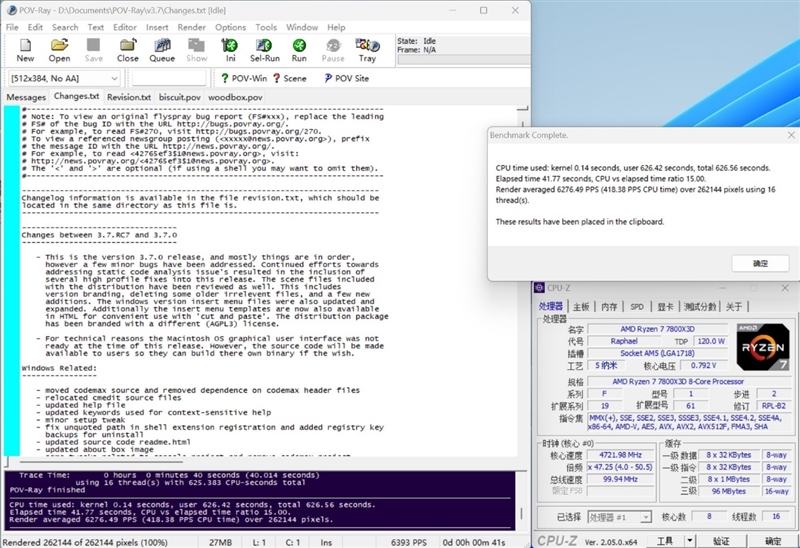Screen dimensions: 800x548
Task: Click the AMD Ryzen 7 7800X3D name field
Action: [657, 329]
